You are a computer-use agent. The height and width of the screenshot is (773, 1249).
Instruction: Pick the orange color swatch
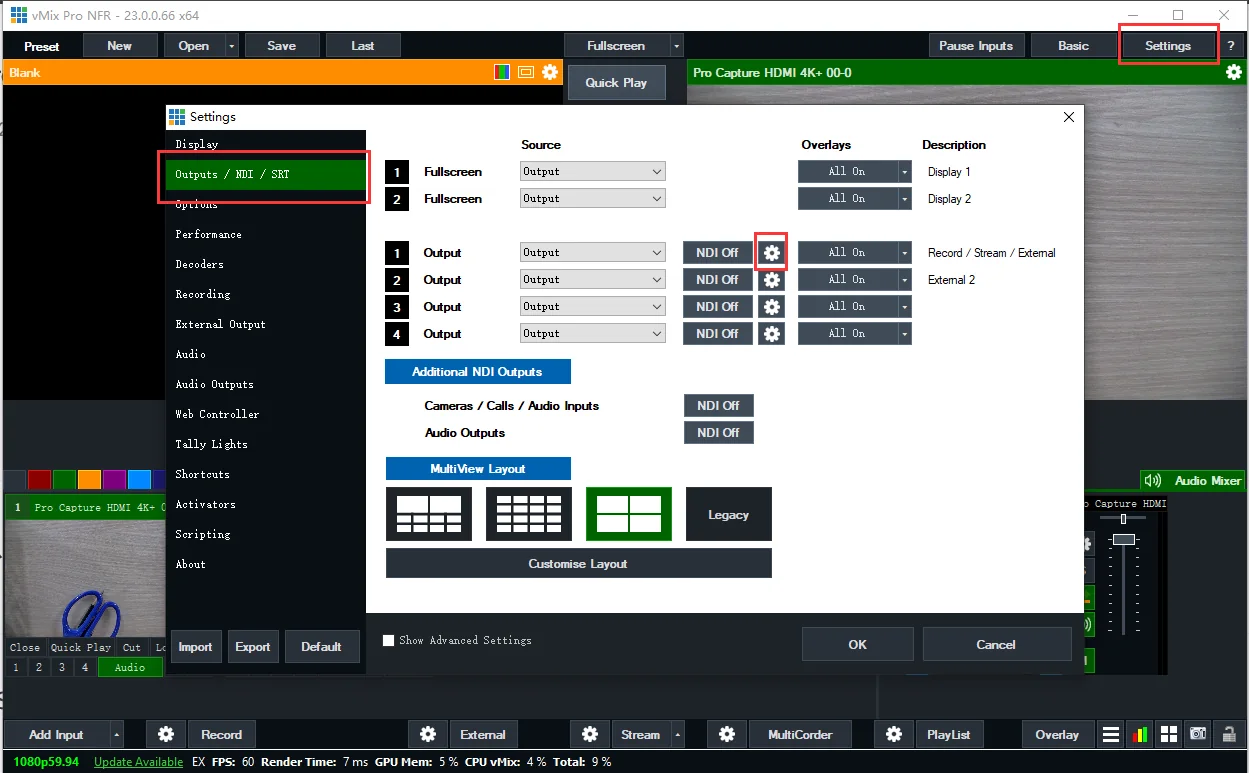(89, 479)
